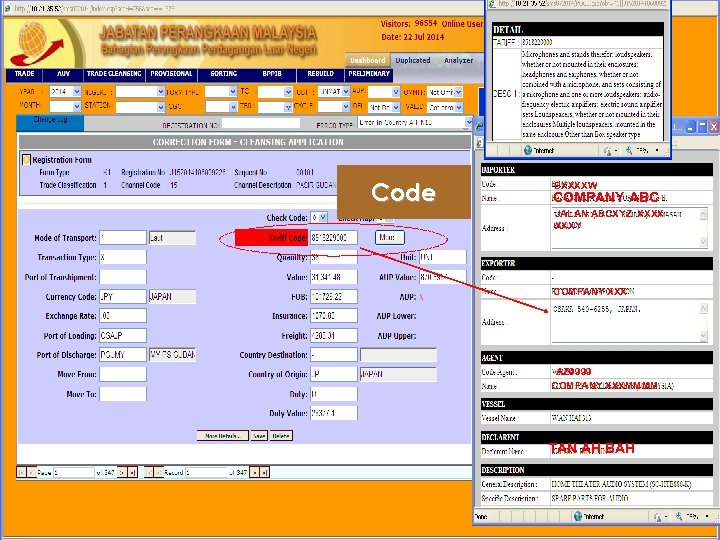The height and width of the screenshot is (540, 720).
Task: Click the More button beside Tariff Code
Action: pos(389,237)
